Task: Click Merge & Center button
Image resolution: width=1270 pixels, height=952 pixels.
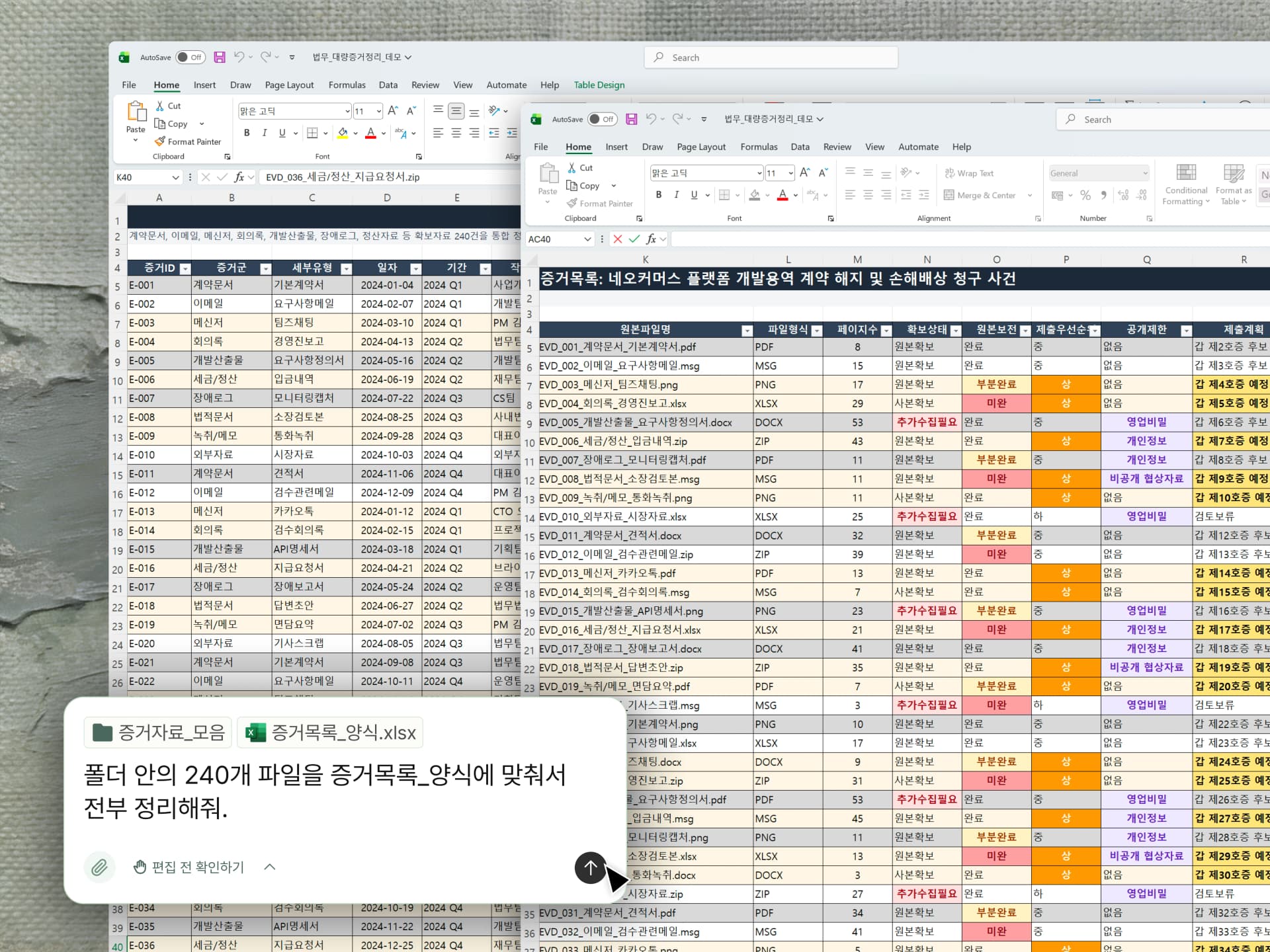Action: coord(980,195)
